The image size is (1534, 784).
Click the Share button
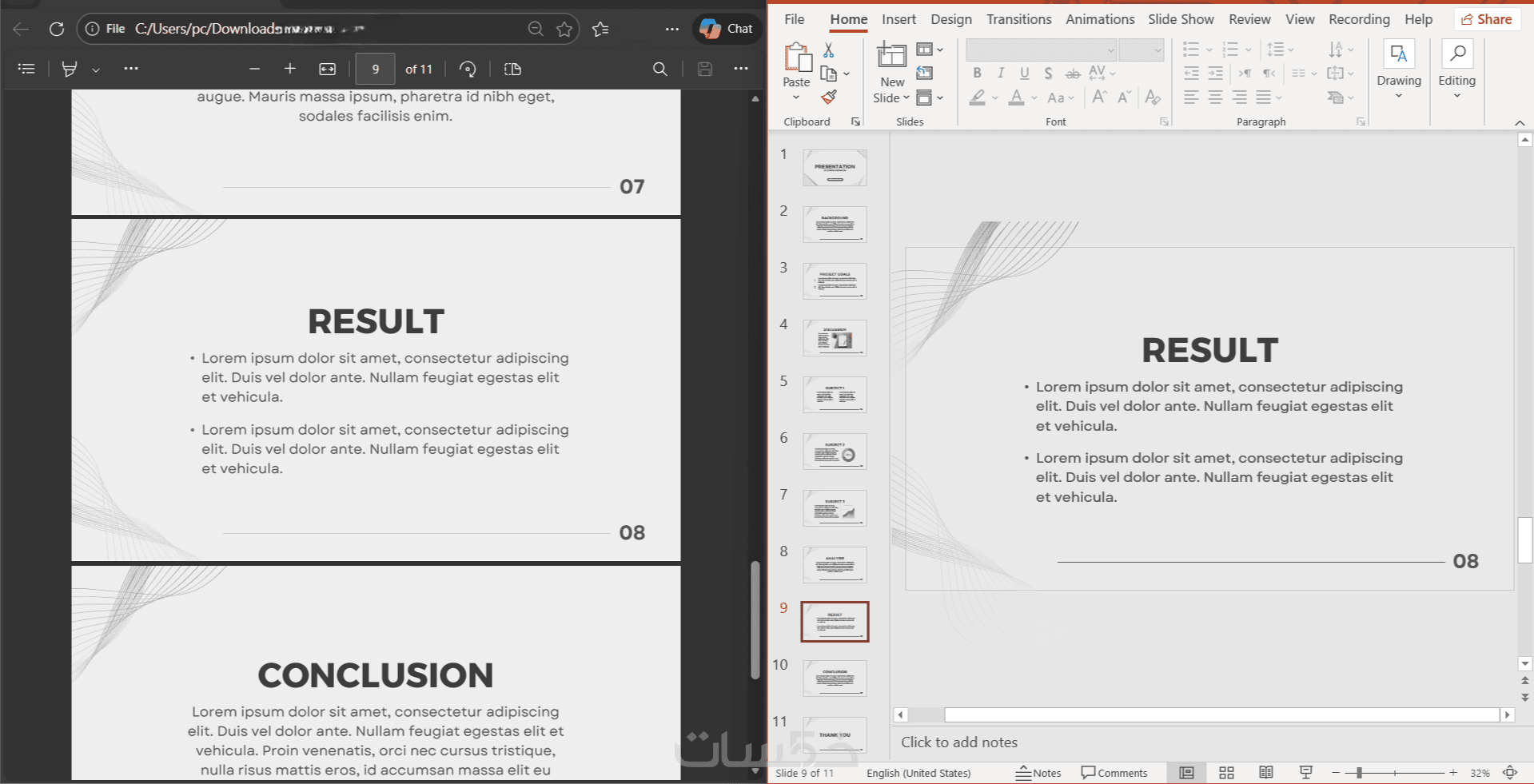pos(1486,19)
